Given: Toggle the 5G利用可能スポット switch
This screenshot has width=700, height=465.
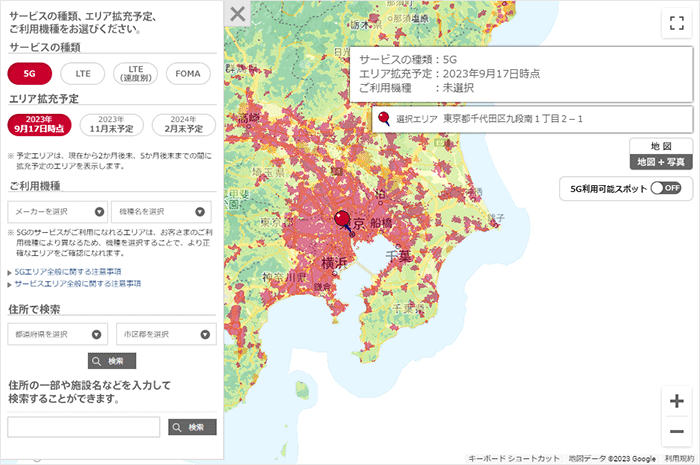Looking at the screenshot, I should click(x=666, y=188).
